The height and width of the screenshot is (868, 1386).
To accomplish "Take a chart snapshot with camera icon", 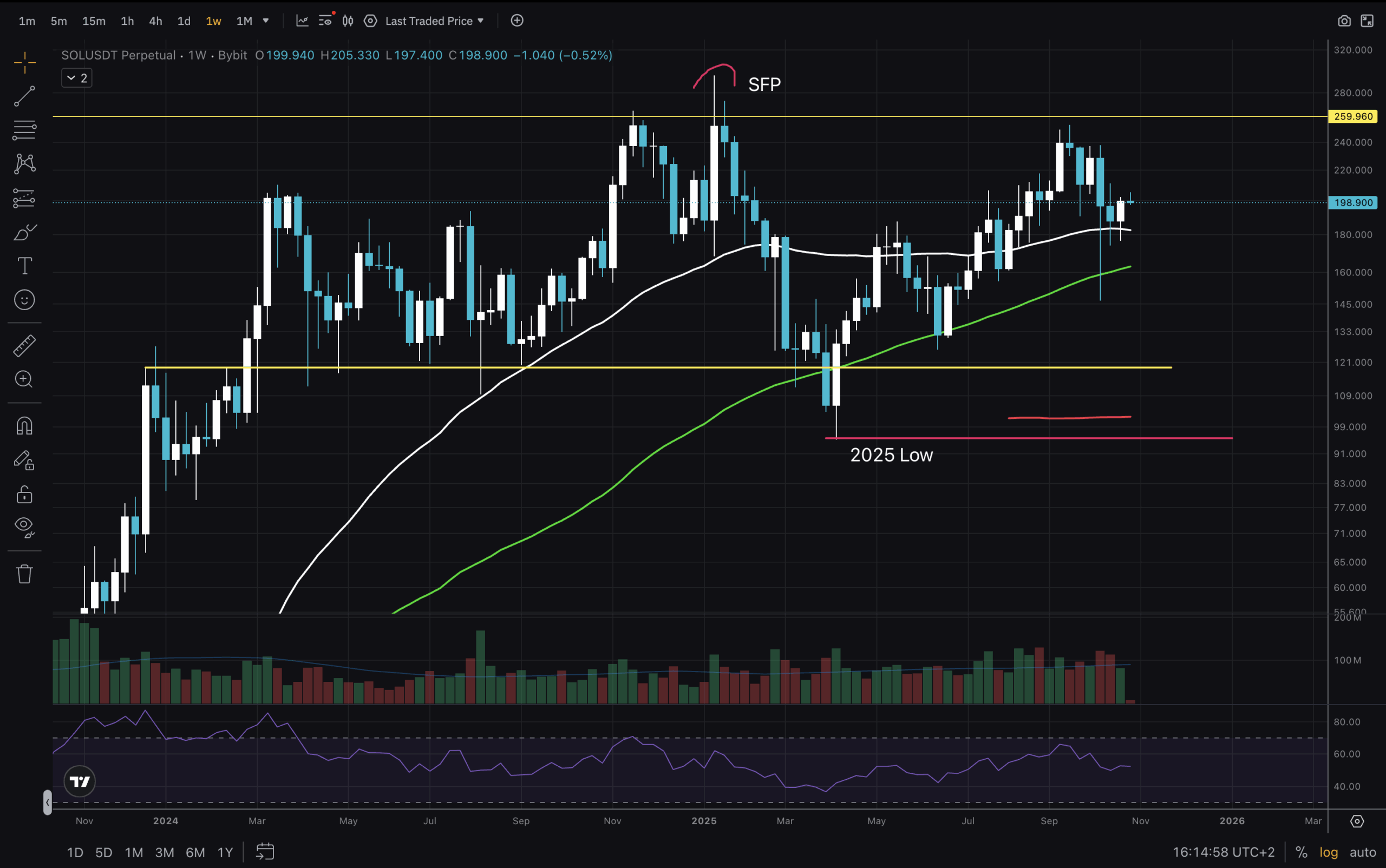I will click(x=1344, y=21).
